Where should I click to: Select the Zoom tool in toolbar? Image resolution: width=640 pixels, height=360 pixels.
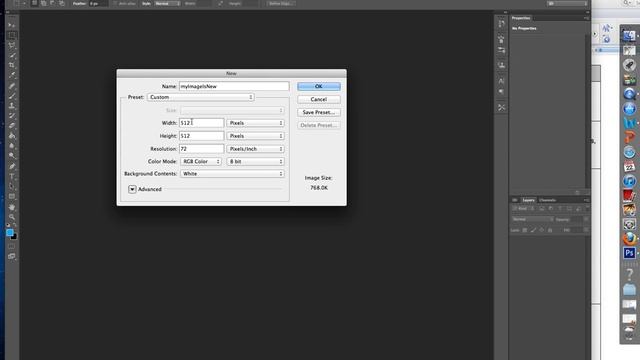click(x=11, y=217)
